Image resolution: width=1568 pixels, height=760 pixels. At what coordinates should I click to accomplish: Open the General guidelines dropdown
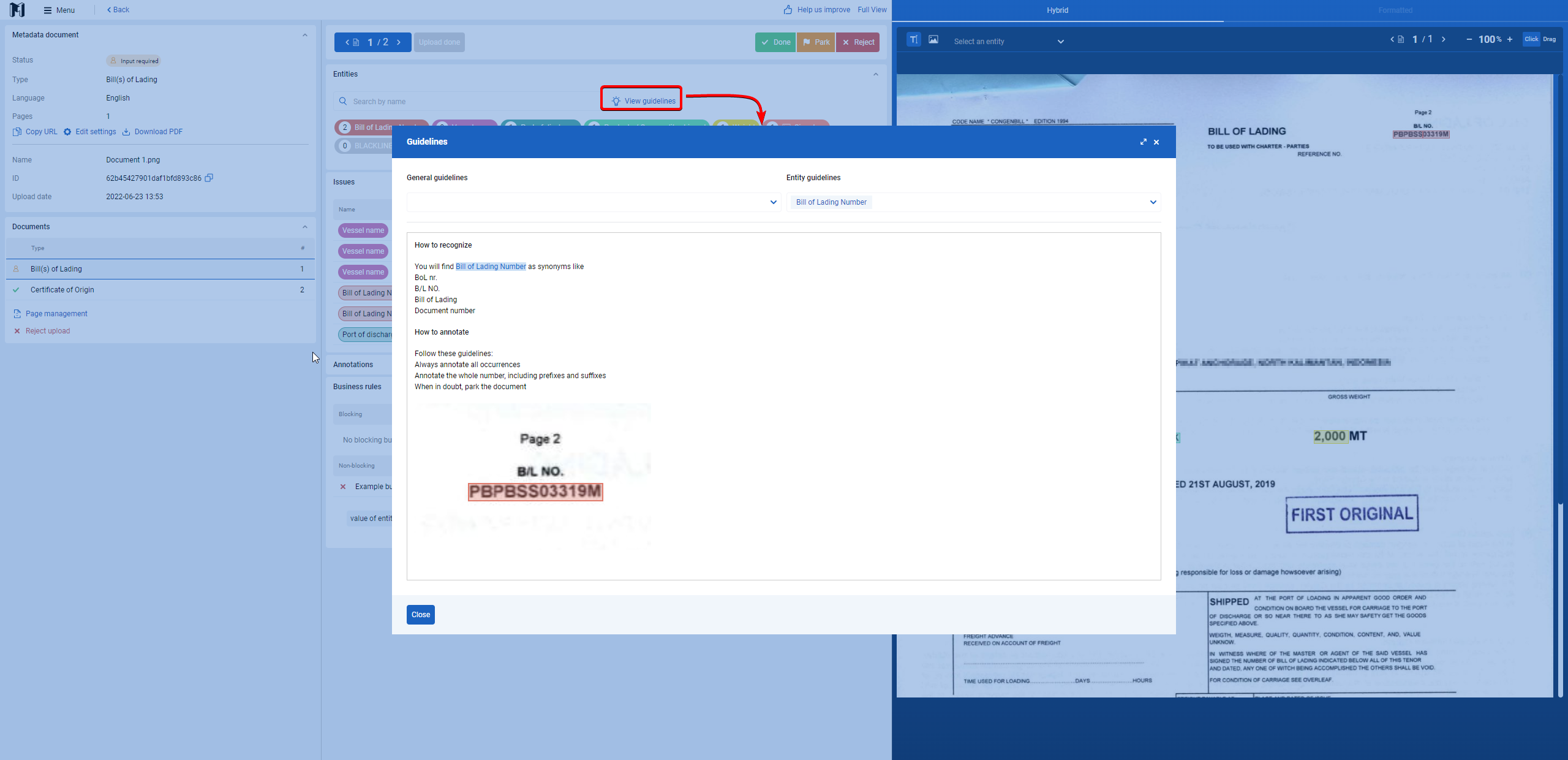(594, 202)
